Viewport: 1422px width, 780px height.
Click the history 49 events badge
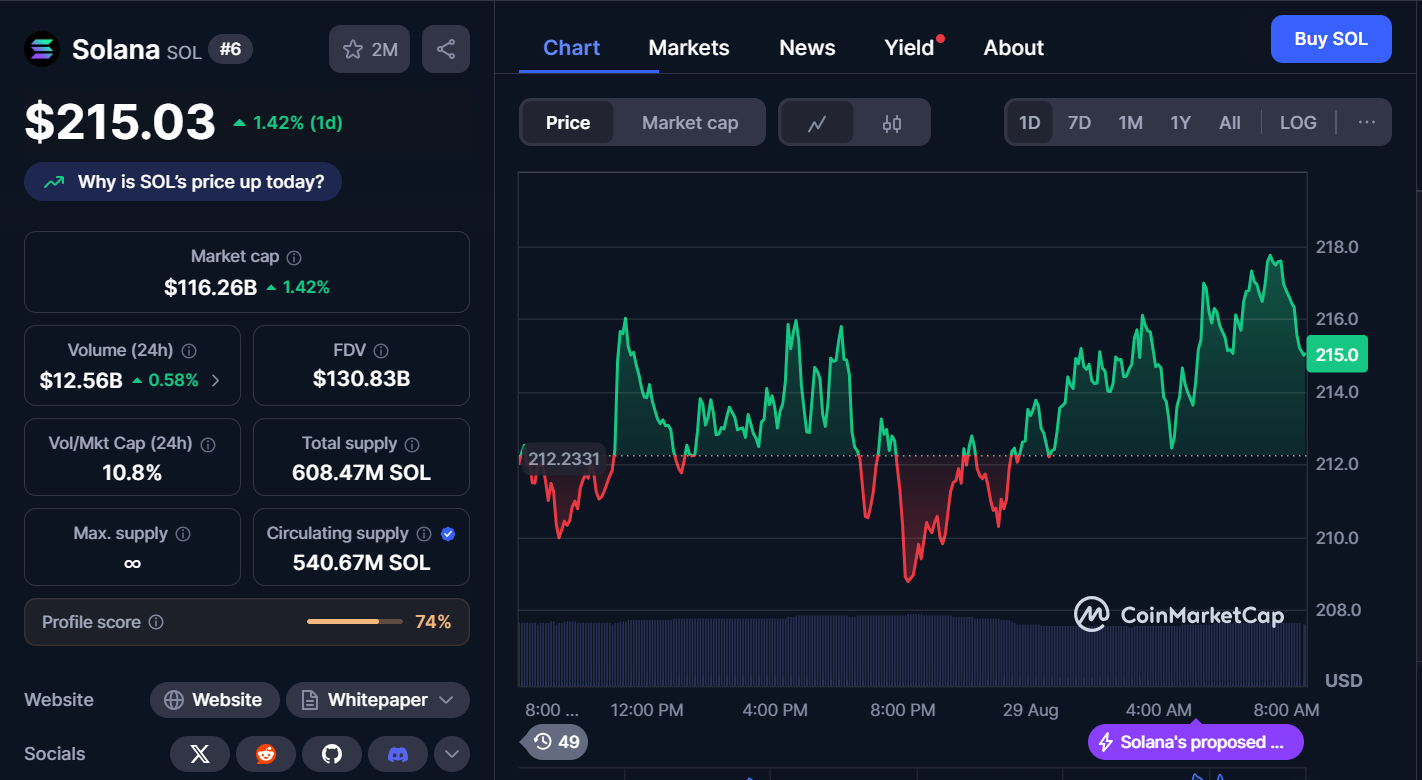tap(555, 742)
